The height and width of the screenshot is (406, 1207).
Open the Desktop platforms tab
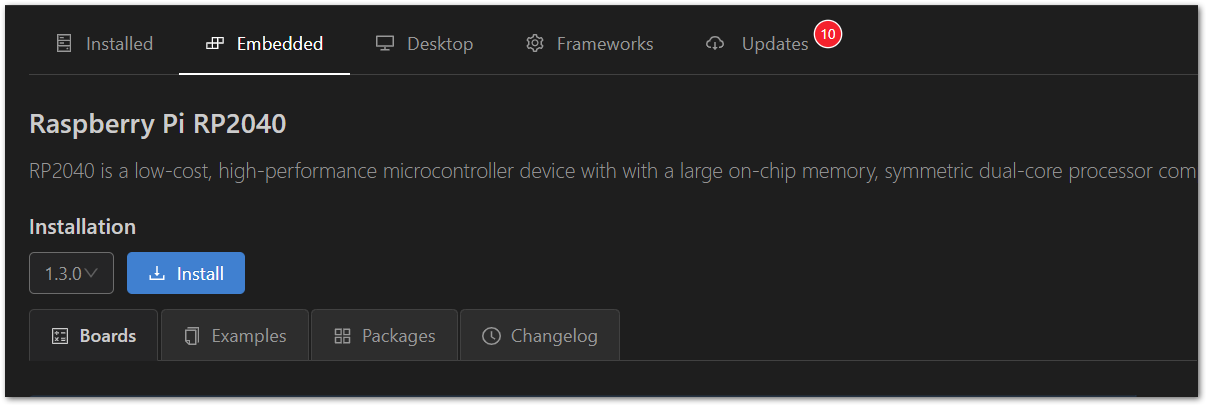click(x=425, y=44)
